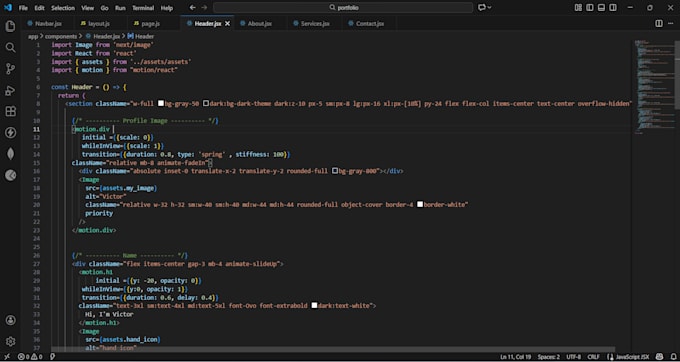The image size is (680, 362).
Task: Switch to the Navbar.jsx tab
Action: pos(48,23)
